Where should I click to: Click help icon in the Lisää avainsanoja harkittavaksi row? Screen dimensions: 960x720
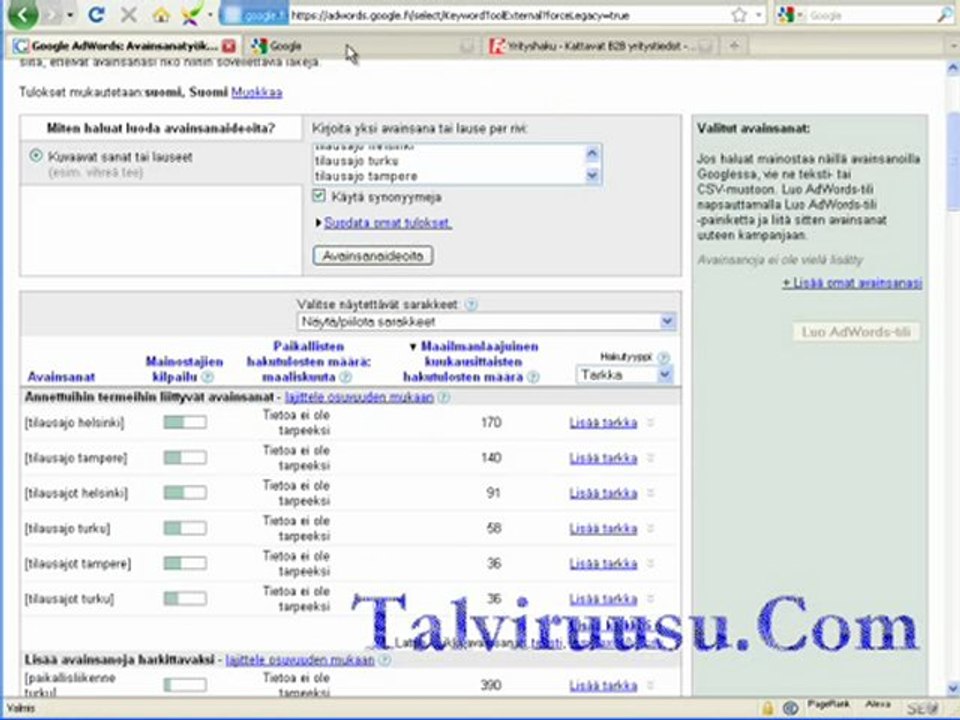pyautogui.click(x=384, y=660)
